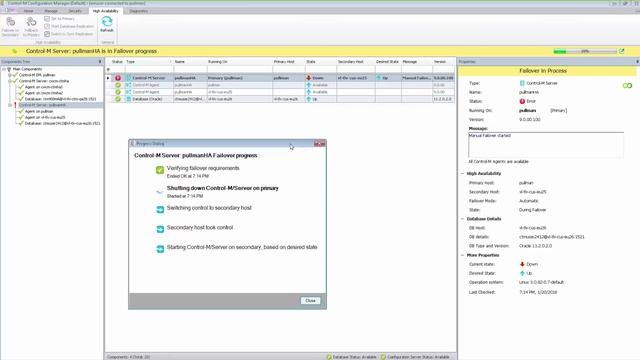
Task: Click the green icon in yellow banner
Action: click(15, 51)
